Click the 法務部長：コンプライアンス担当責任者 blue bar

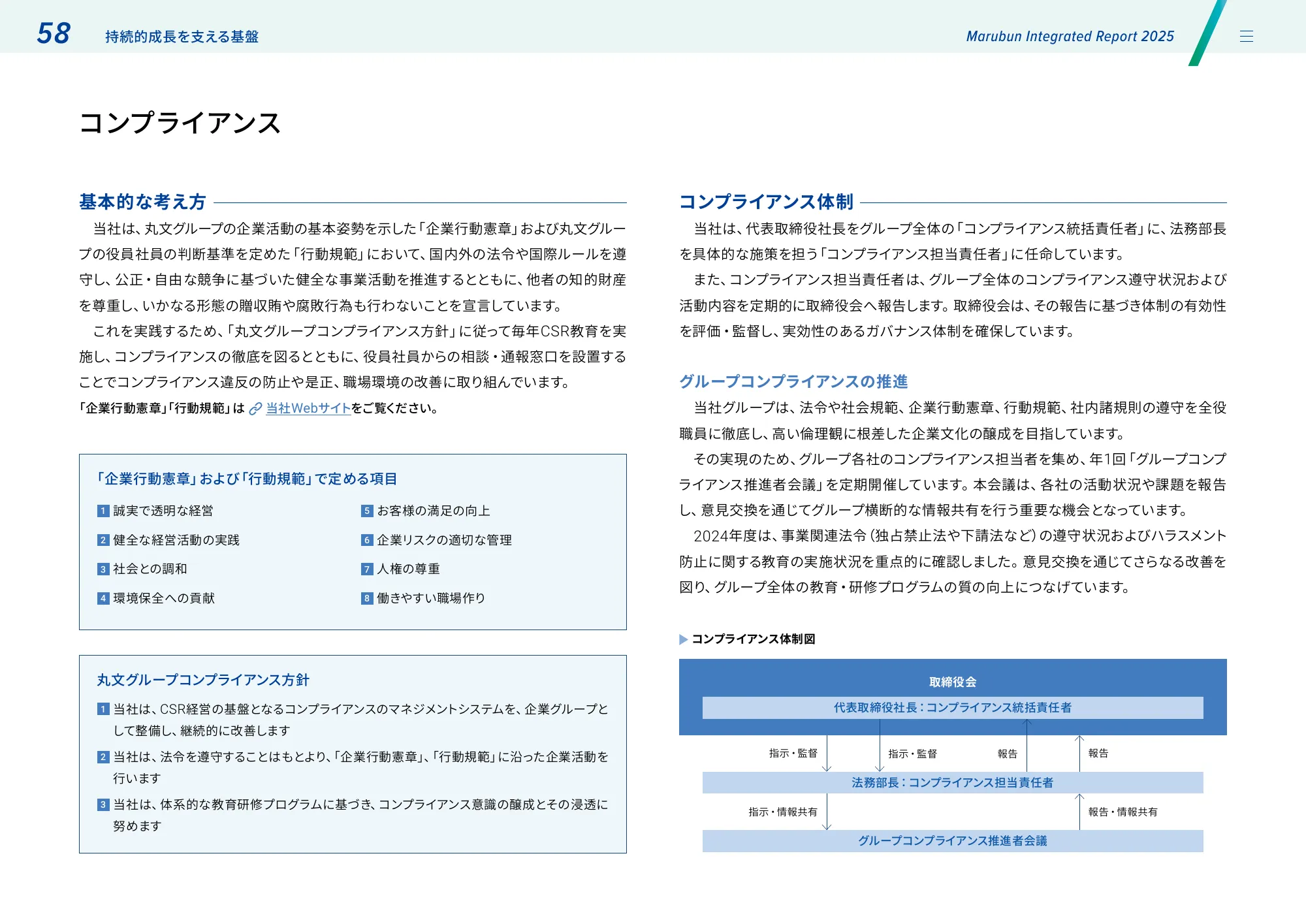pyautogui.click(x=952, y=782)
